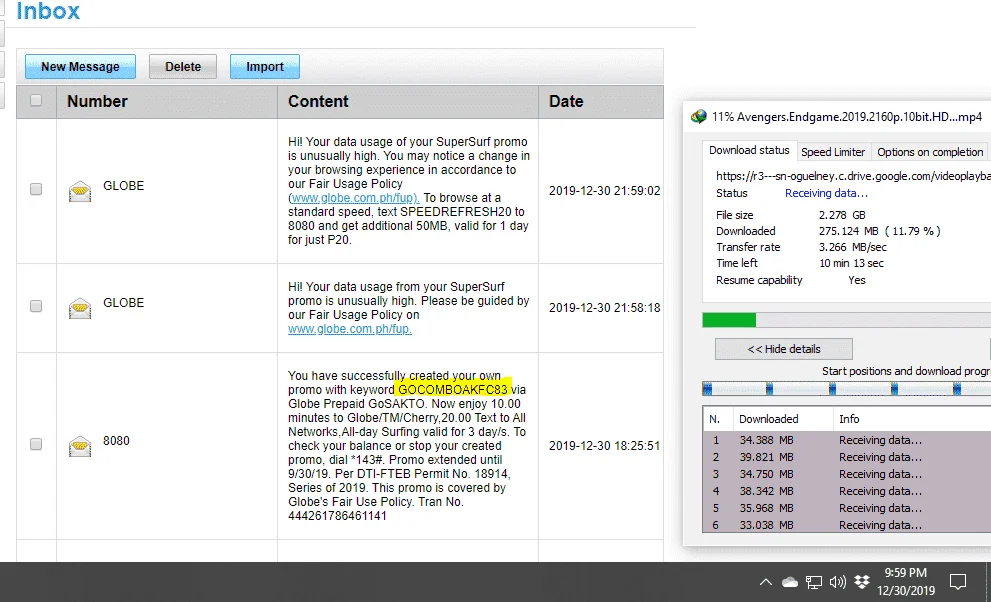991x602 pixels.
Task: Click the highlighted keyword GOCOMBOAKFC83
Action: click(x=453, y=389)
